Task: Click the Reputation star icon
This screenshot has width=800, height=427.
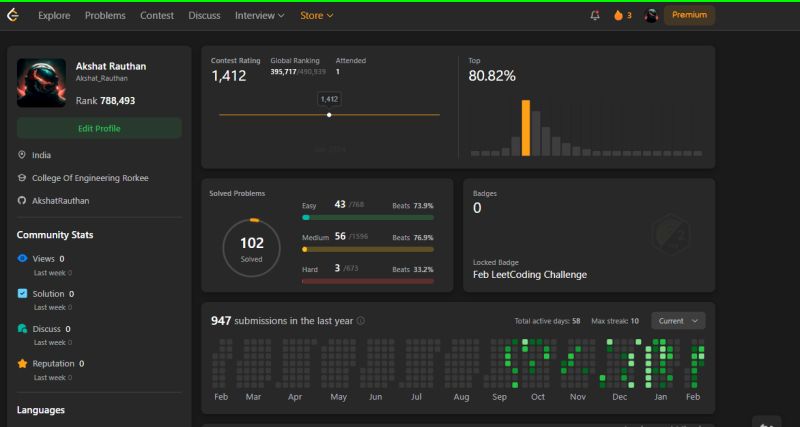Action: click(x=22, y=363)
